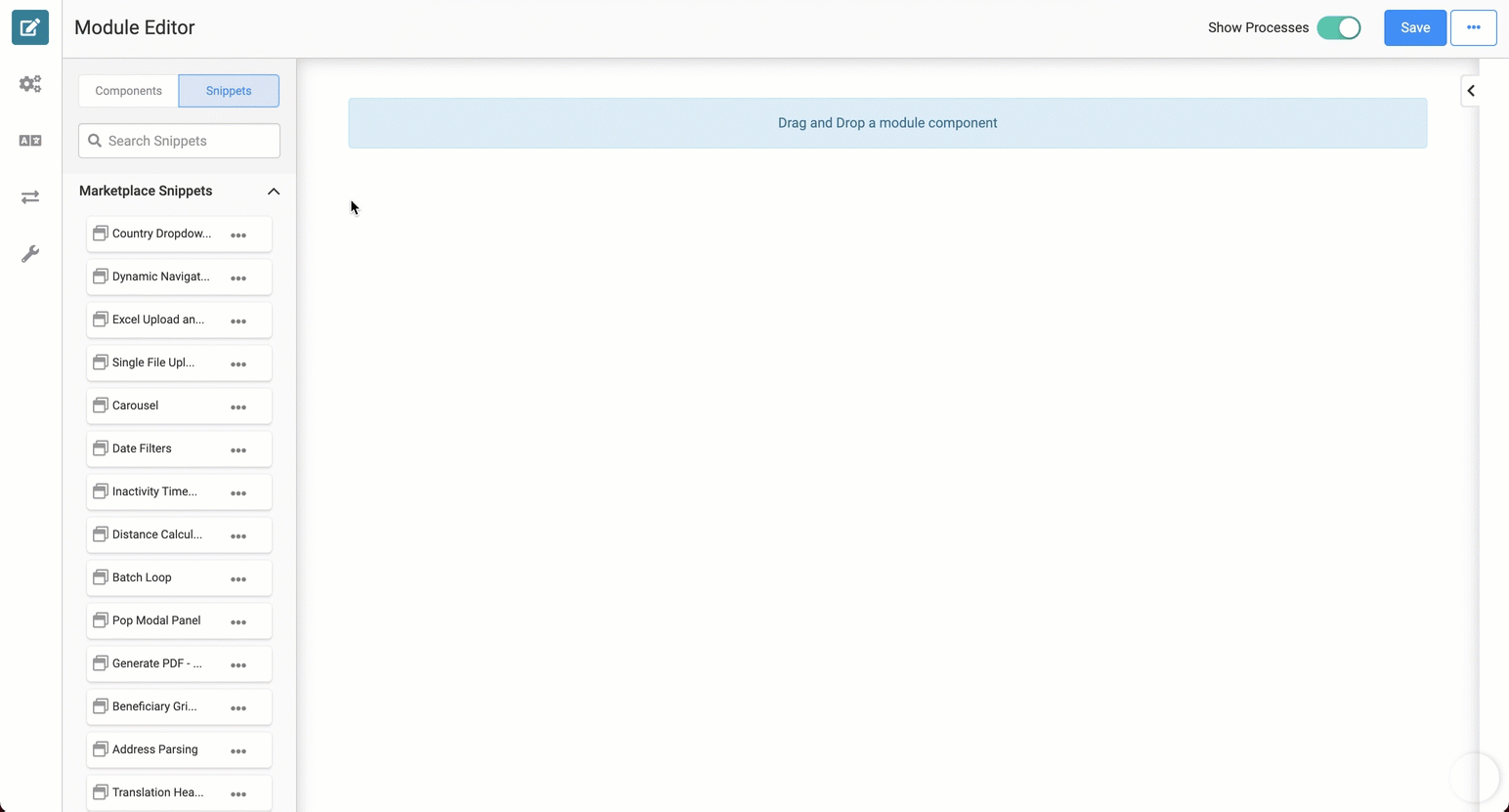Image resolution: width=1509 pixels, height=812 pixels.
Task: Select the Carousel snippet name
Action: coord(135,406)
